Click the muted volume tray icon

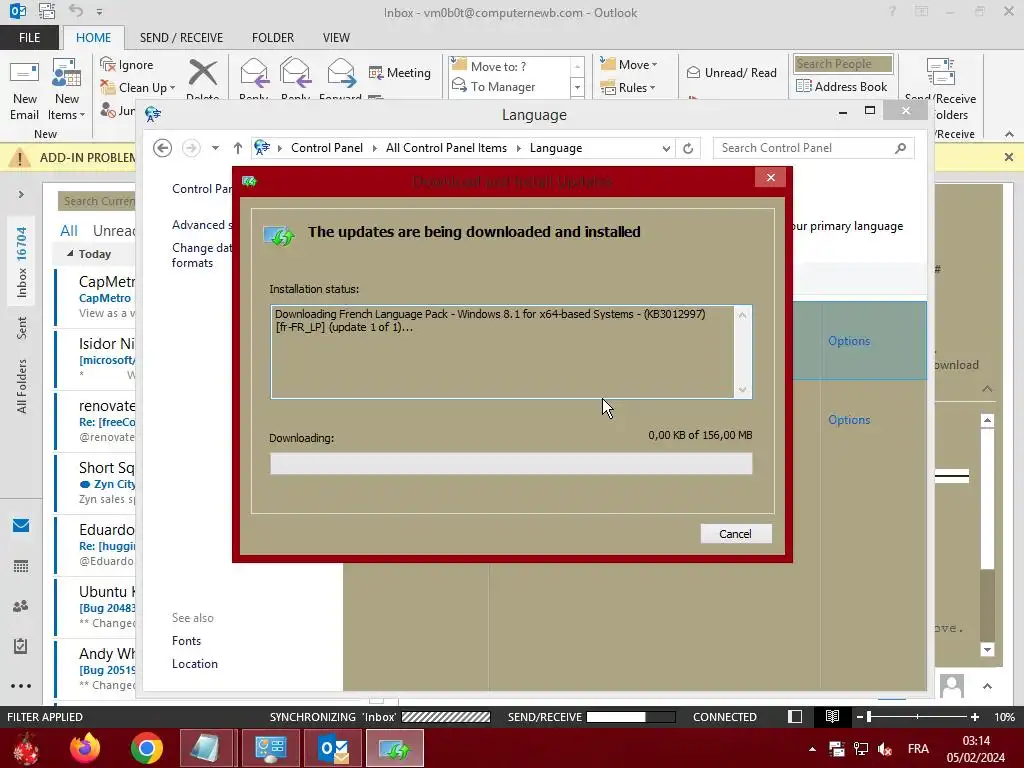click(885, 749)
